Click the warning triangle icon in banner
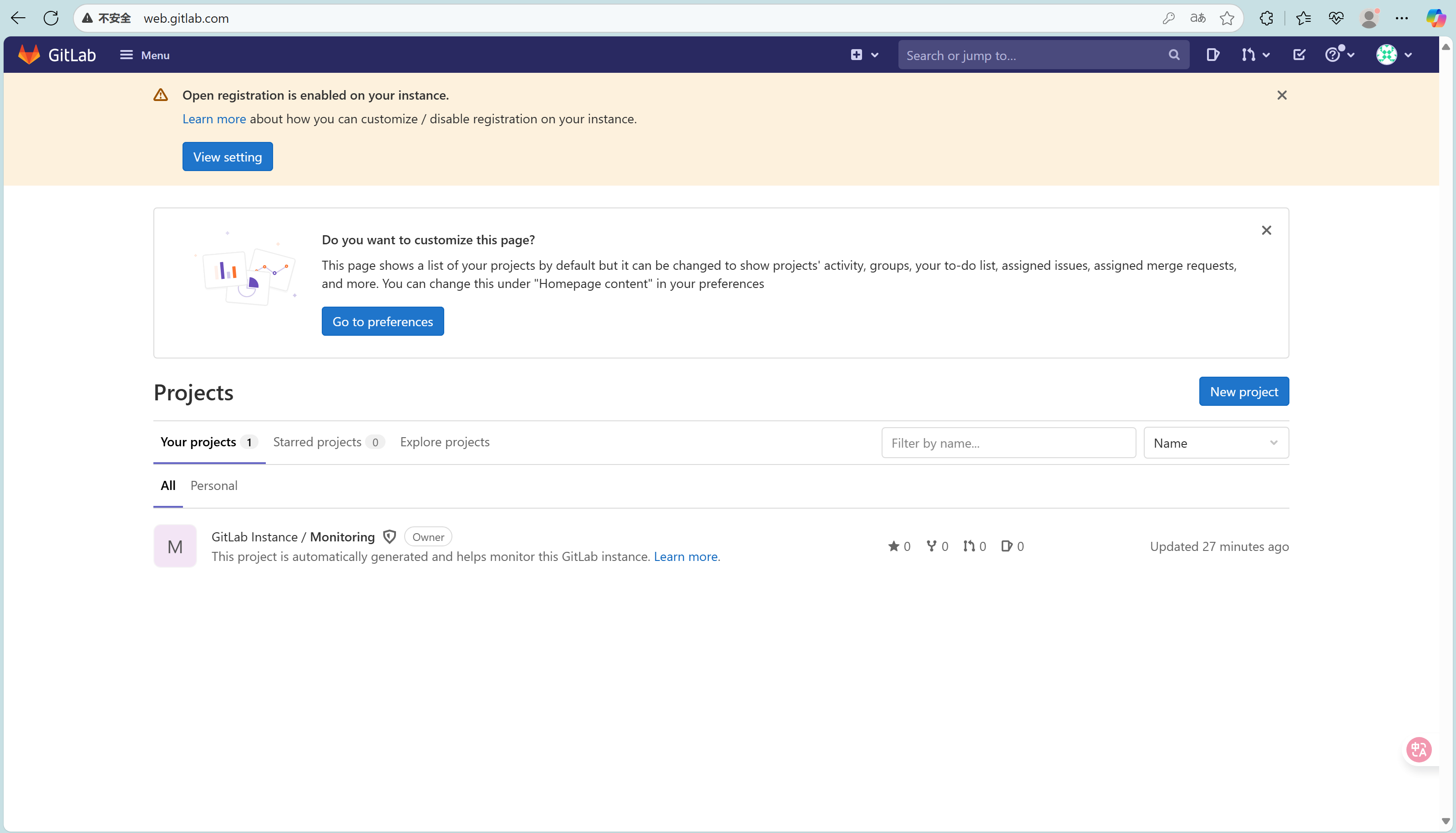This screenshot has width=1456, height=833. [161, 95]
